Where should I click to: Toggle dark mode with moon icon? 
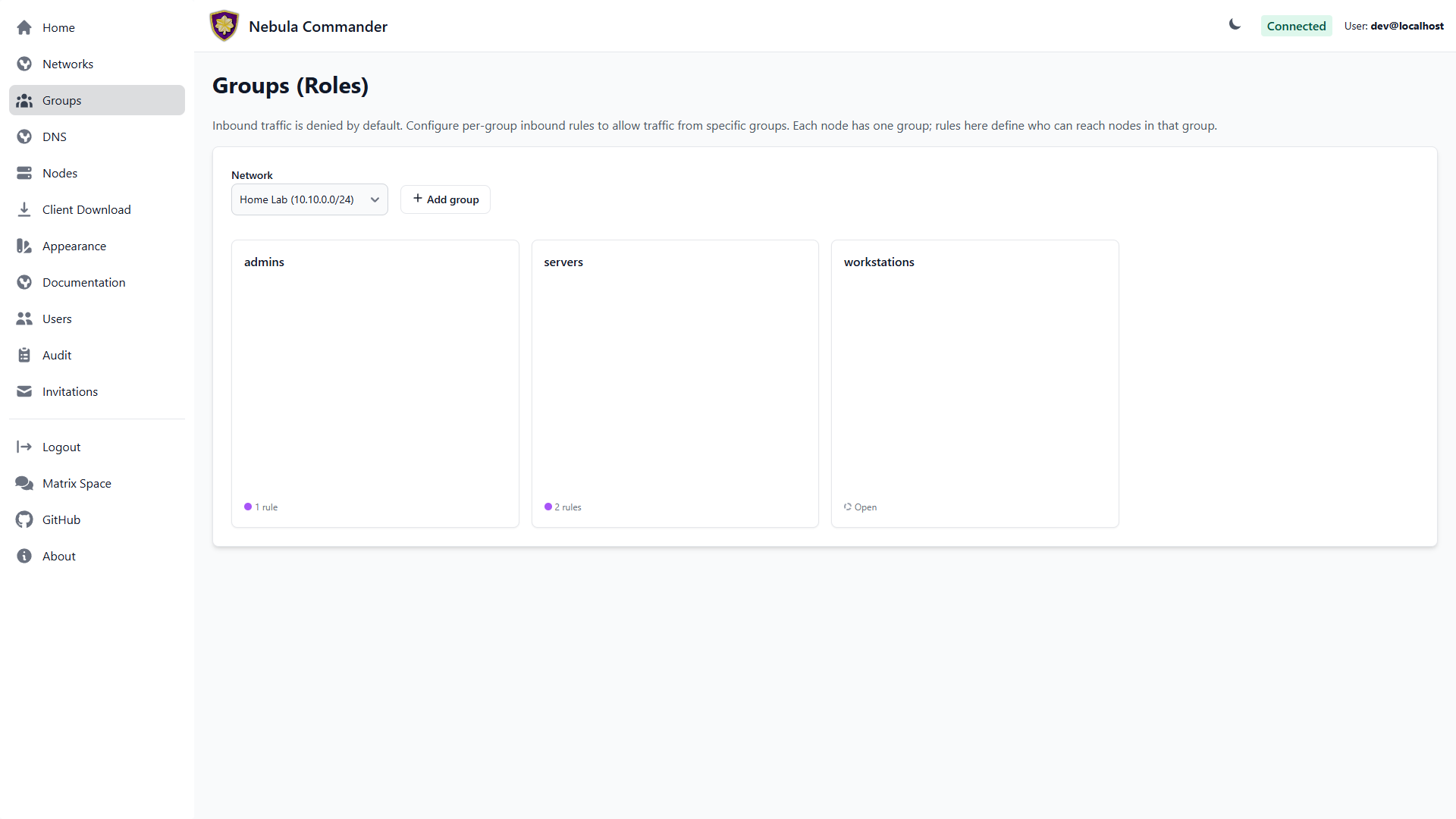pos(1235,25)
